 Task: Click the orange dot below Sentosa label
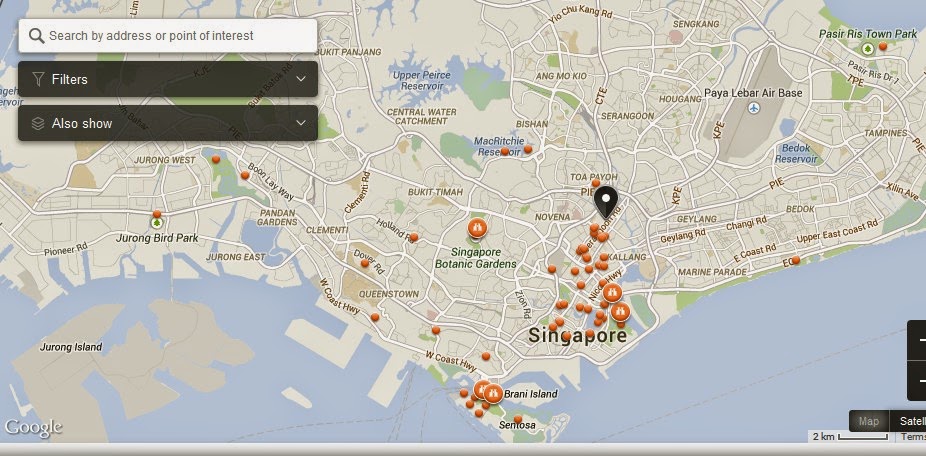click(518, 419)
